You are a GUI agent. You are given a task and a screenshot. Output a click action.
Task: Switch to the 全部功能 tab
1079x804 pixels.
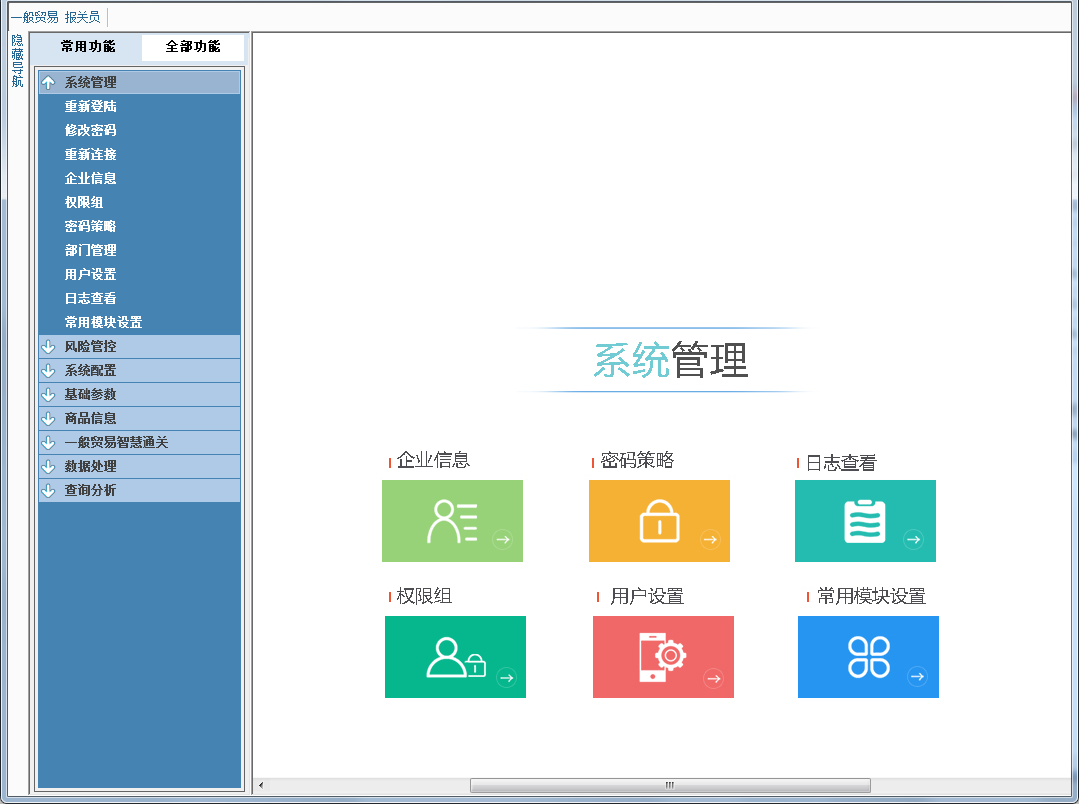click(x=192, y=47)
